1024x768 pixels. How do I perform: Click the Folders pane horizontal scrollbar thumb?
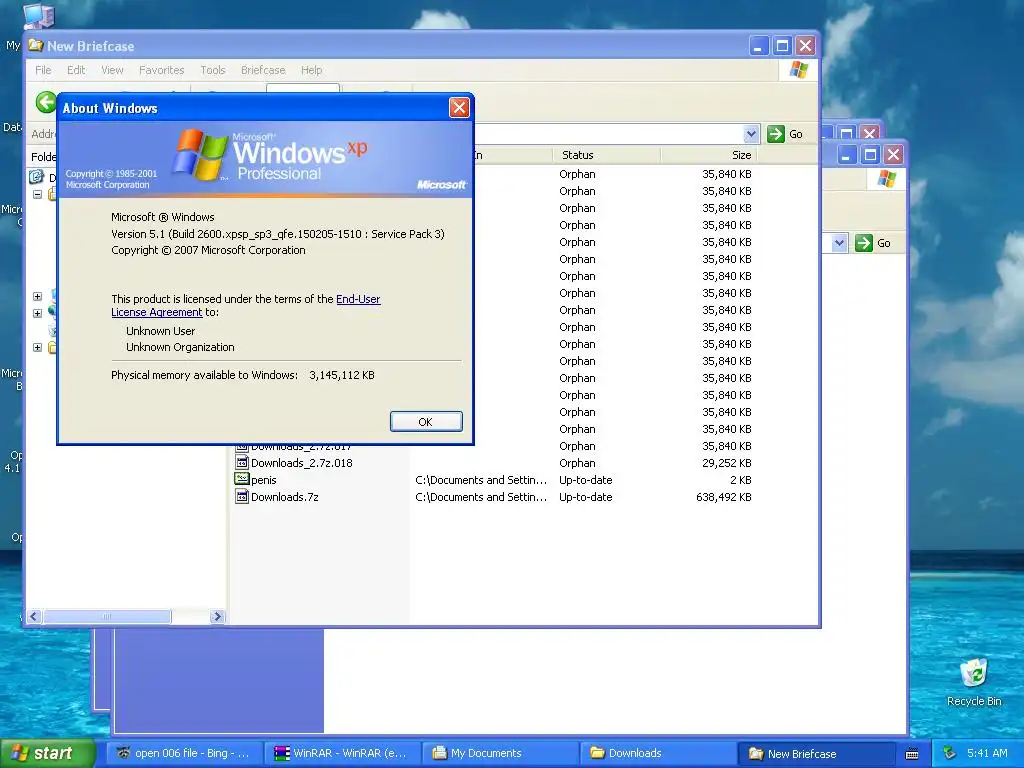[x=107, y=616]
